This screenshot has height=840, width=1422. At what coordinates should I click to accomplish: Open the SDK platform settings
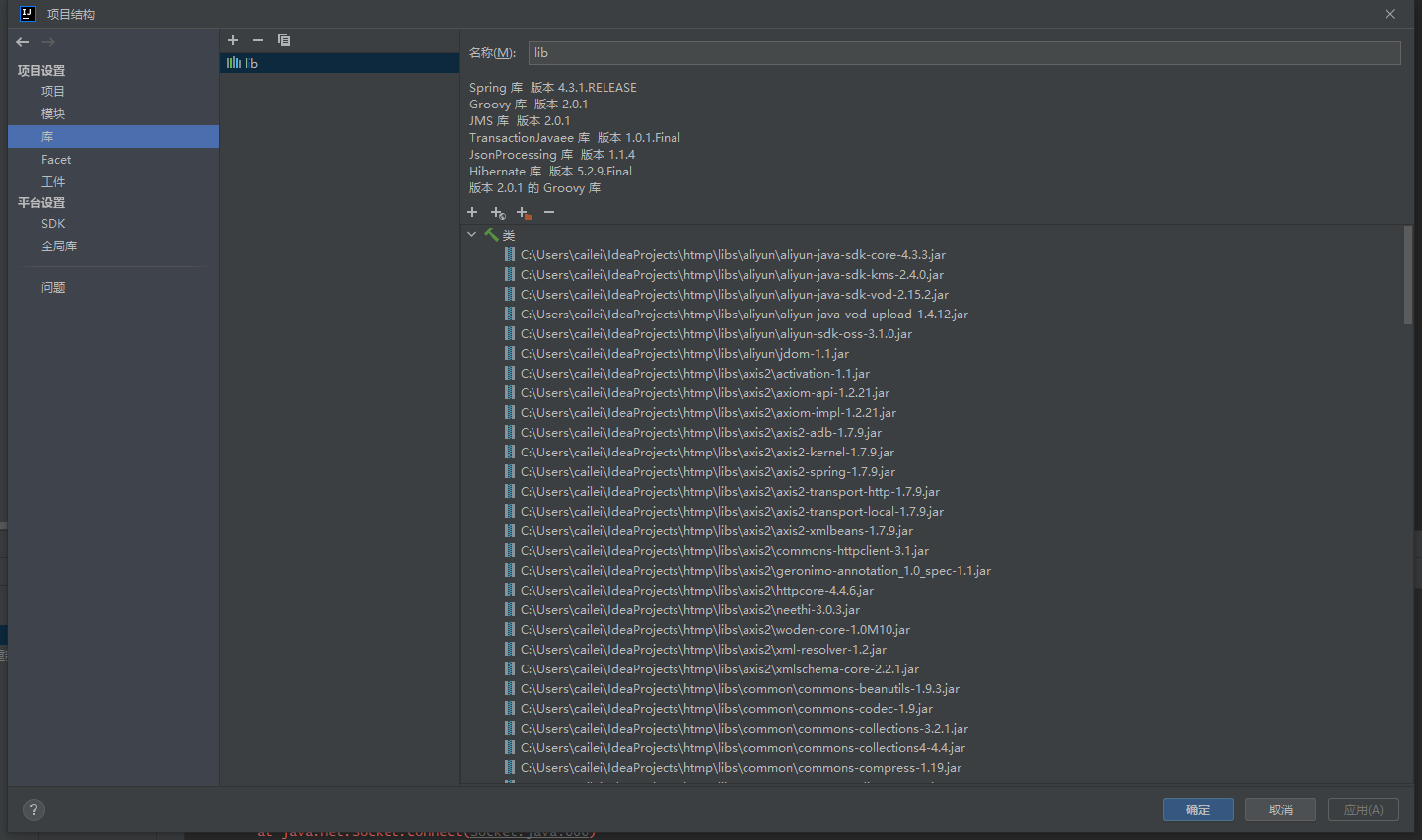[53, 223]
